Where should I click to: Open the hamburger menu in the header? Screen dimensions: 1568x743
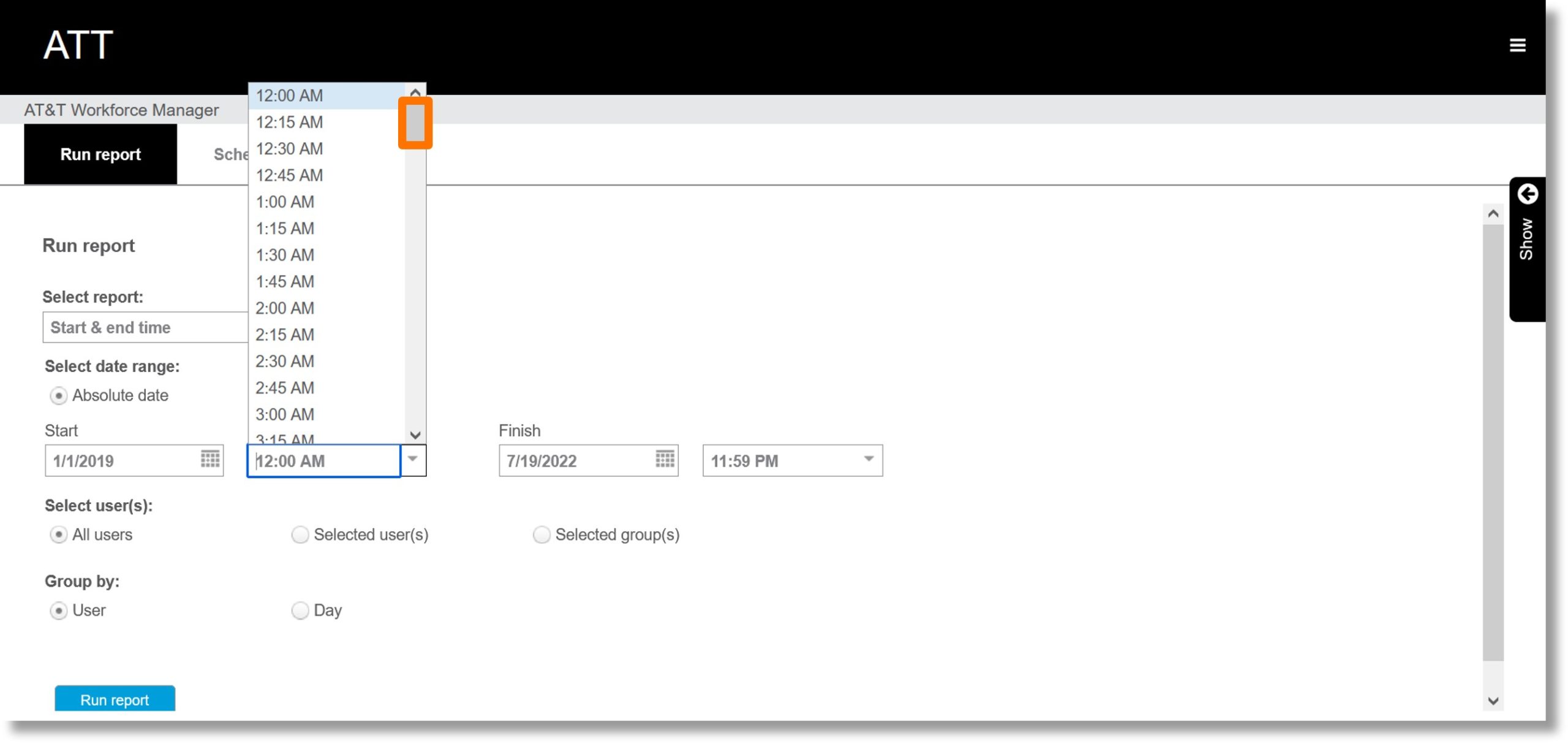point(1517,45)
